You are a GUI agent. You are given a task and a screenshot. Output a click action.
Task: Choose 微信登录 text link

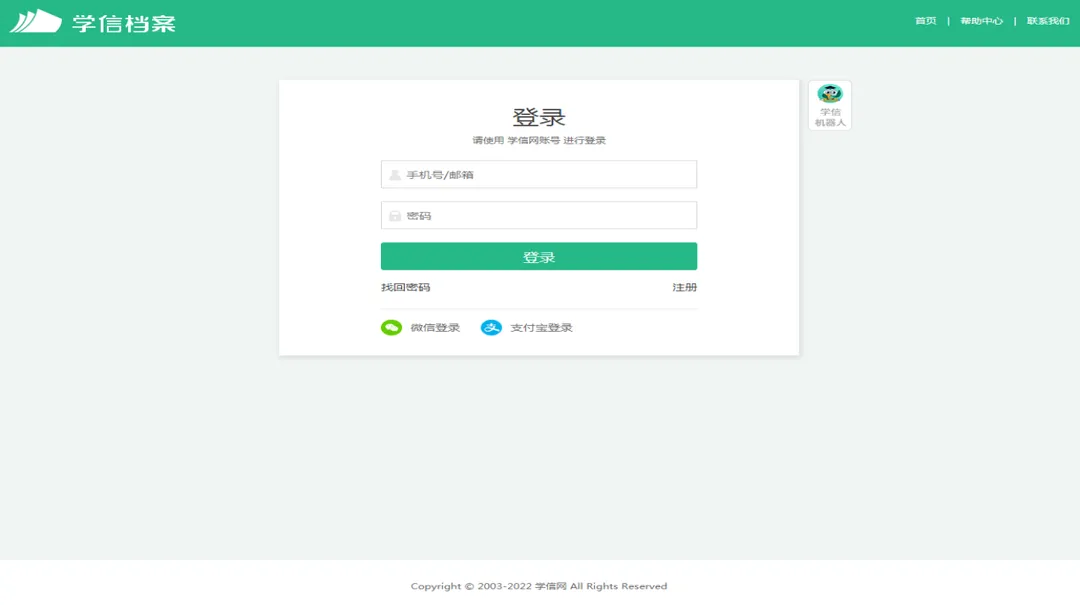coord(435,327)
